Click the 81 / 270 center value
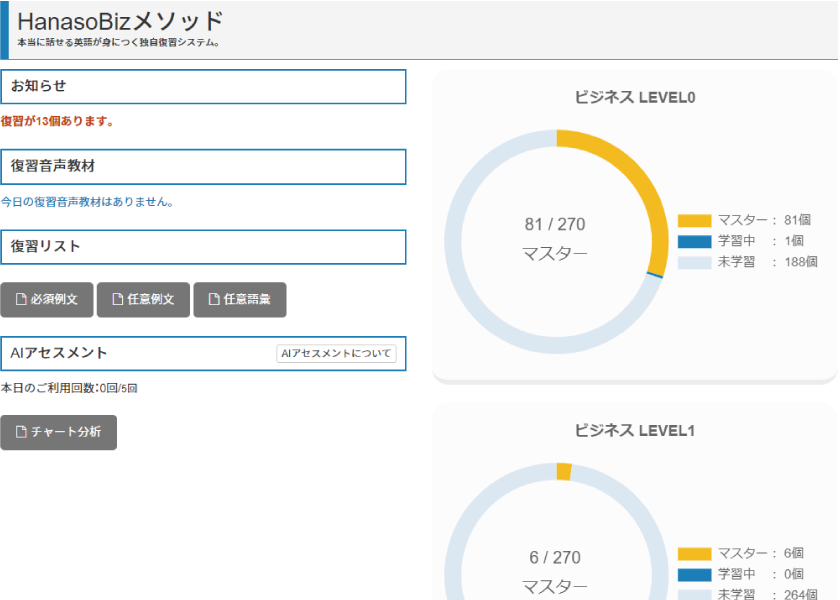This screenshot has width=840, height=600. click(x=555, y=224)
